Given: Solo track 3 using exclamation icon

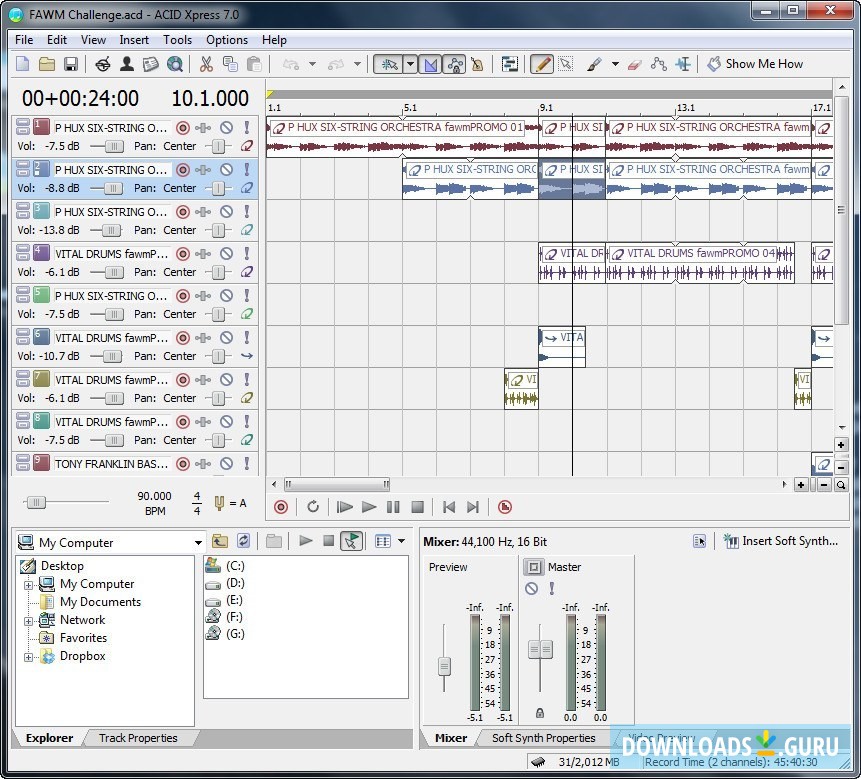Looking at the screenshot, I should point(247,212).
